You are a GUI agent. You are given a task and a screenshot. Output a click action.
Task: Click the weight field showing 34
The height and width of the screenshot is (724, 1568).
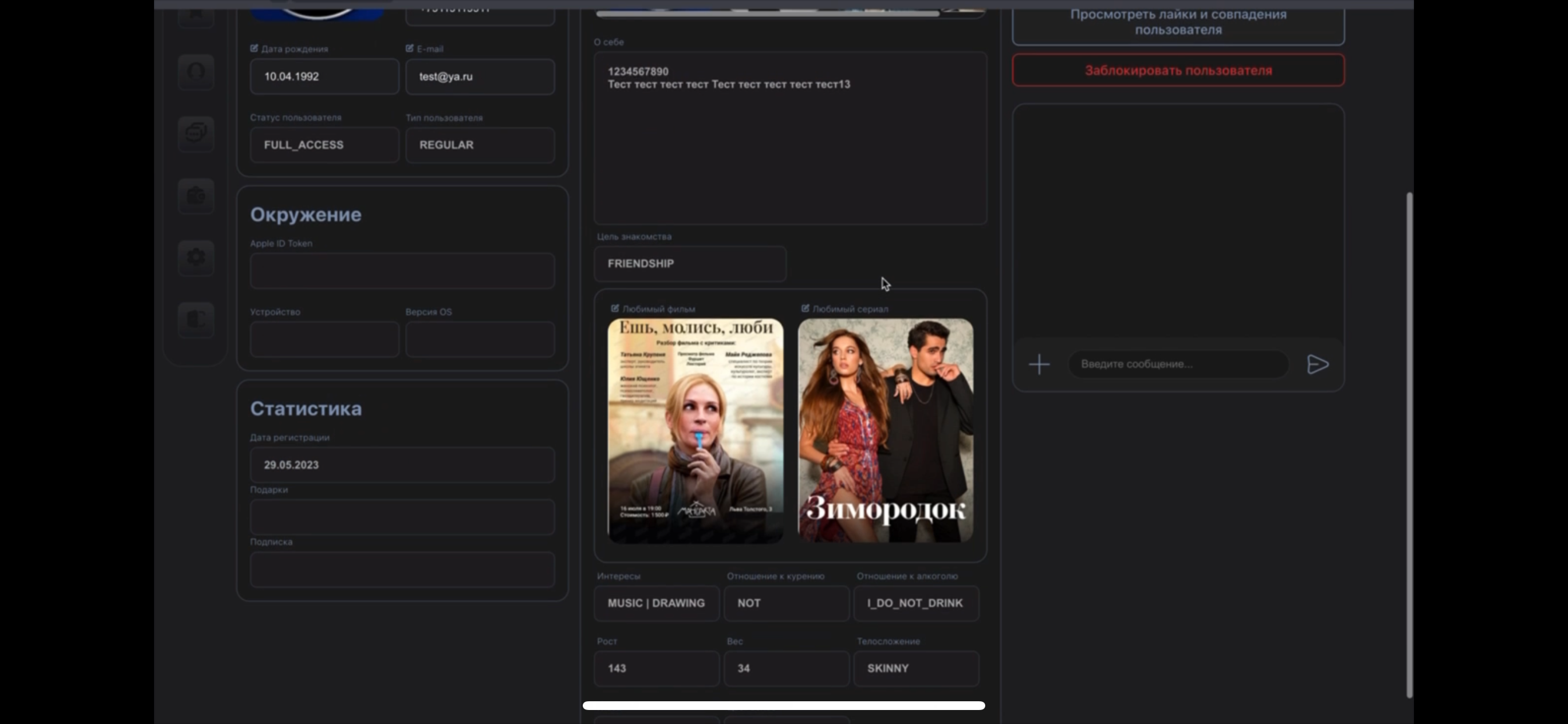(786, 668)
